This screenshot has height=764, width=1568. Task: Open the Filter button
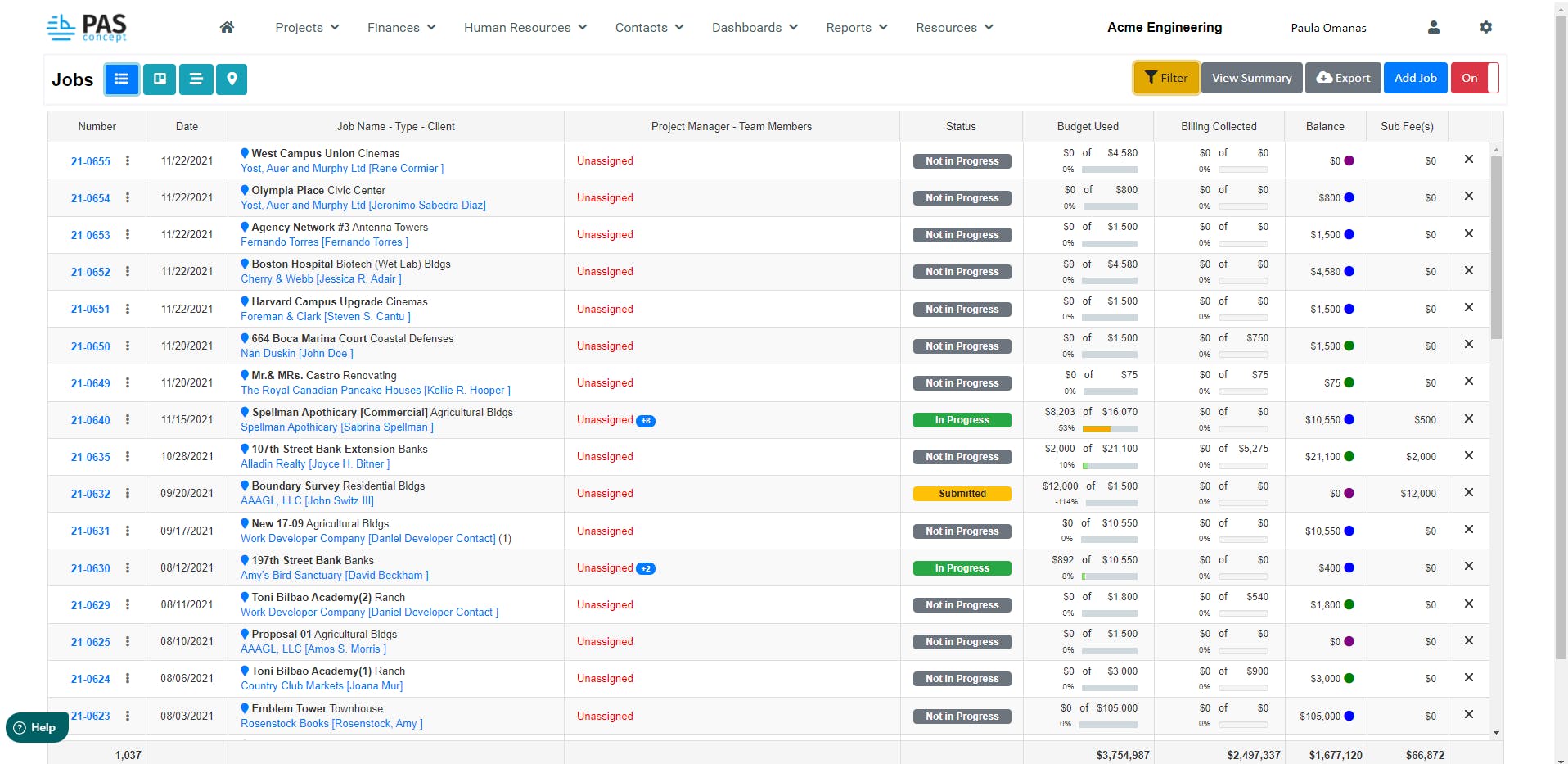click(1166, 78)
